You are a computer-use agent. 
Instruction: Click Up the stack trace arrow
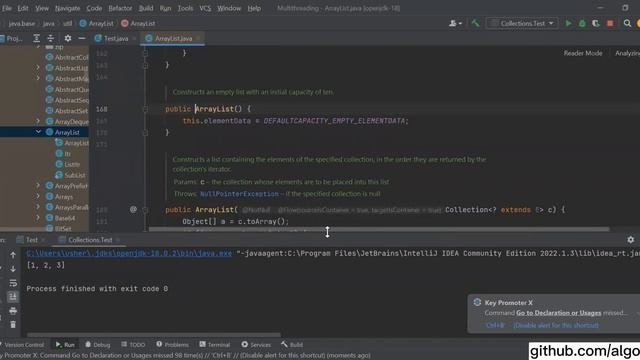coord(13,255)
